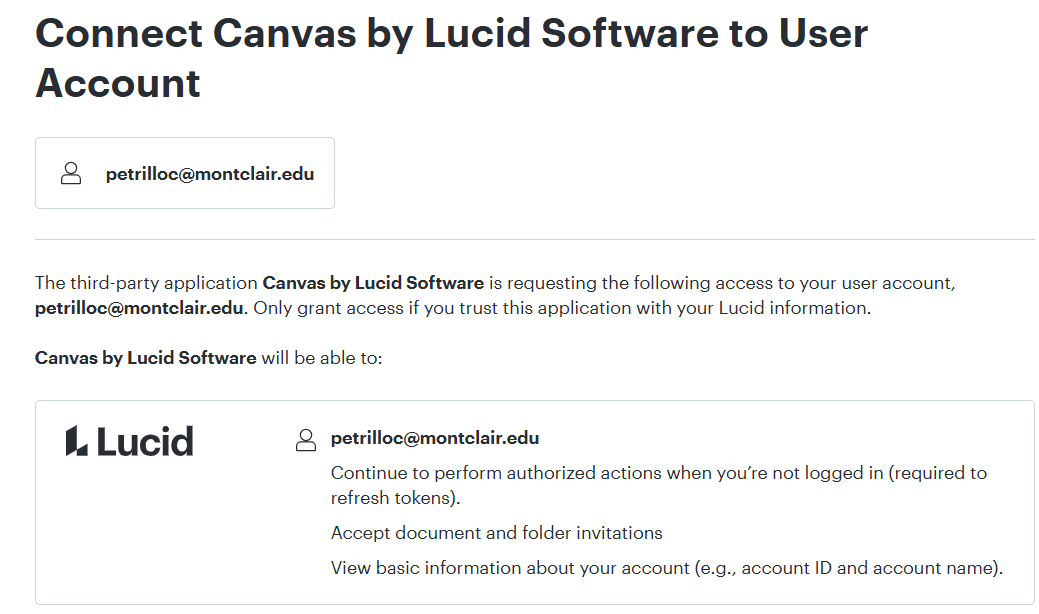1039x614 pixels.
Task: Click the "Only grant access if you trust" sentence
Action: click(561, 308)
